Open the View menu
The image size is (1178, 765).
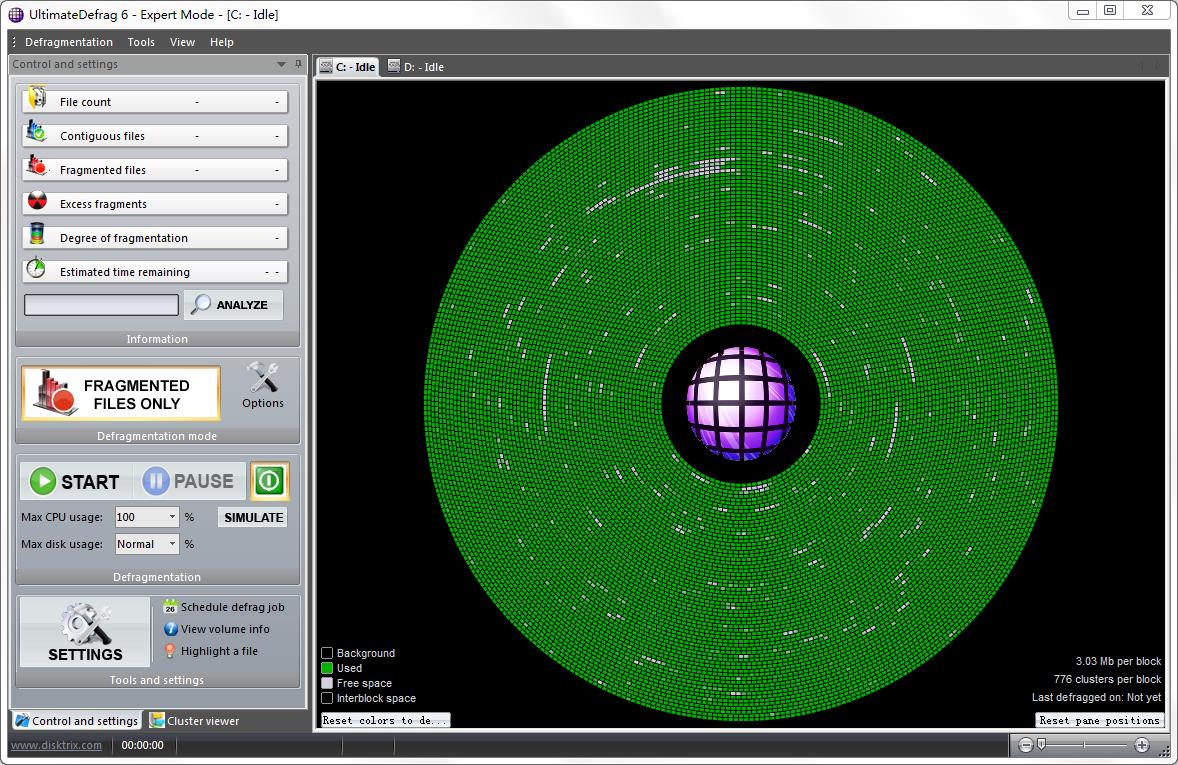point(182,42)
